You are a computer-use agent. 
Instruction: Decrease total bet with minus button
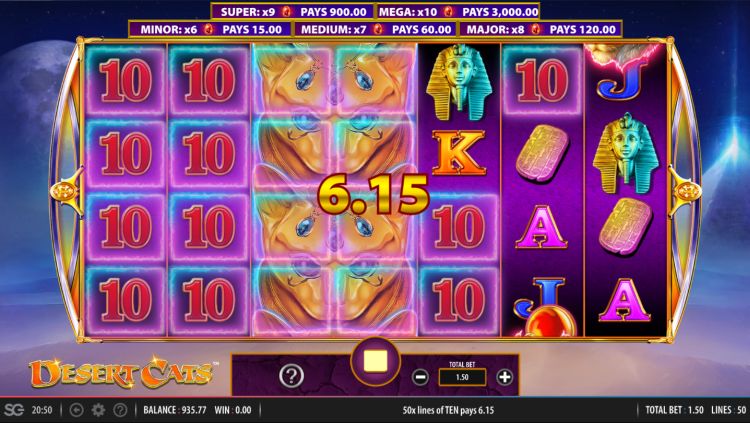pyautogui.click(x=420, y=378)
